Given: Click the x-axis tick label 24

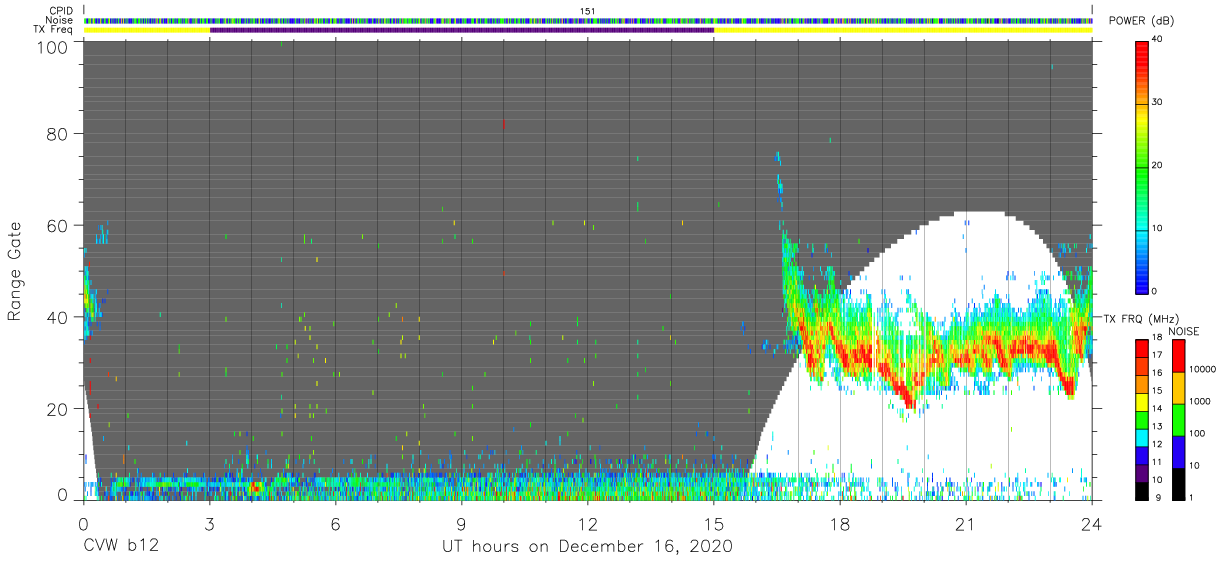Looking at the screenshot, I should 1092,524.
